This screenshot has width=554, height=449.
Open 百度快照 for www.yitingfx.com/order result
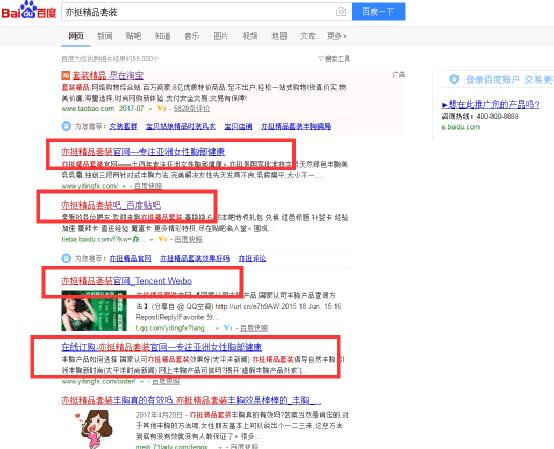(166, 382)
